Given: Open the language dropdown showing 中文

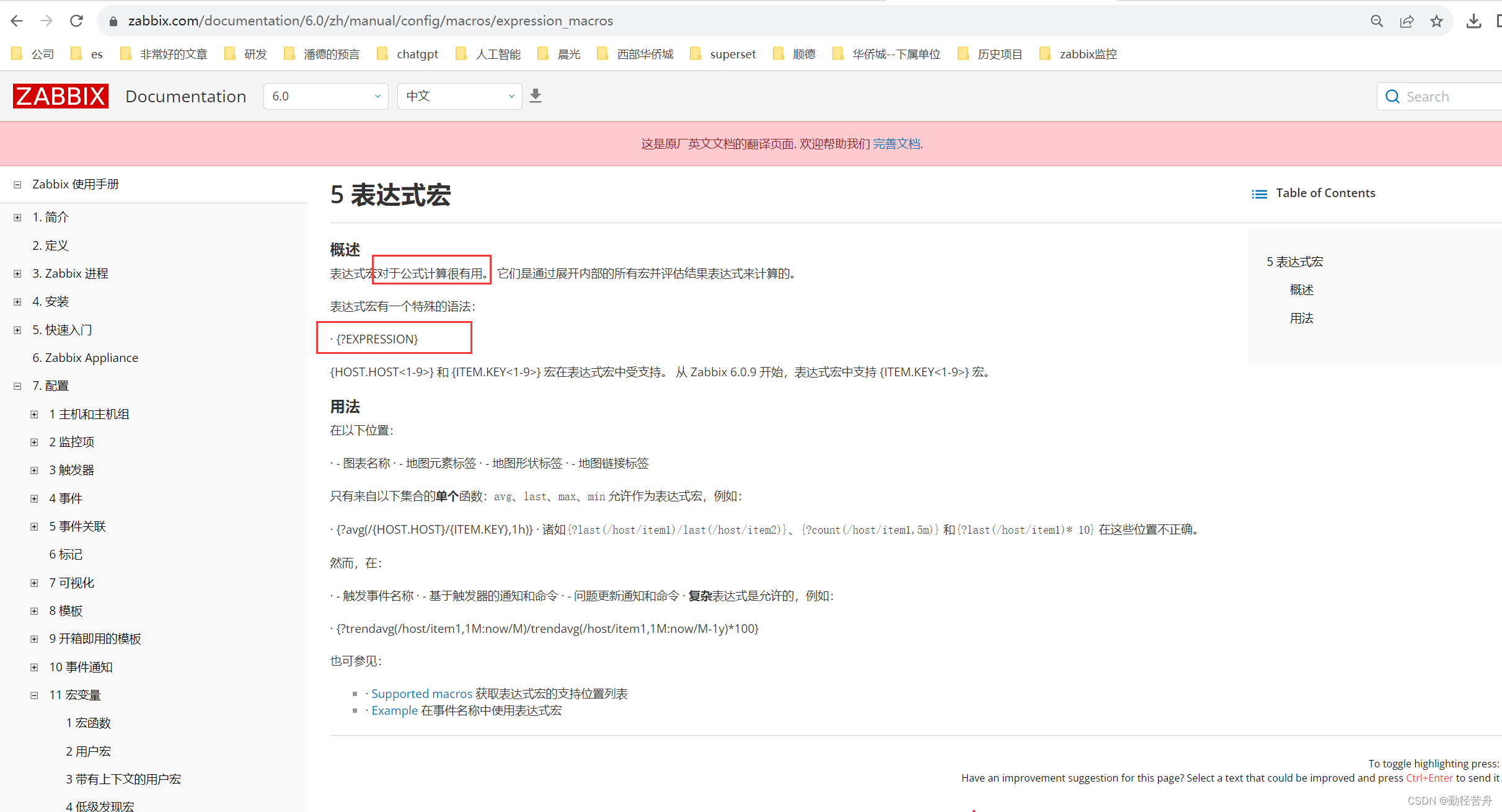Looking at the screenshot, I should pyautogui.click(x=459, y=95).
